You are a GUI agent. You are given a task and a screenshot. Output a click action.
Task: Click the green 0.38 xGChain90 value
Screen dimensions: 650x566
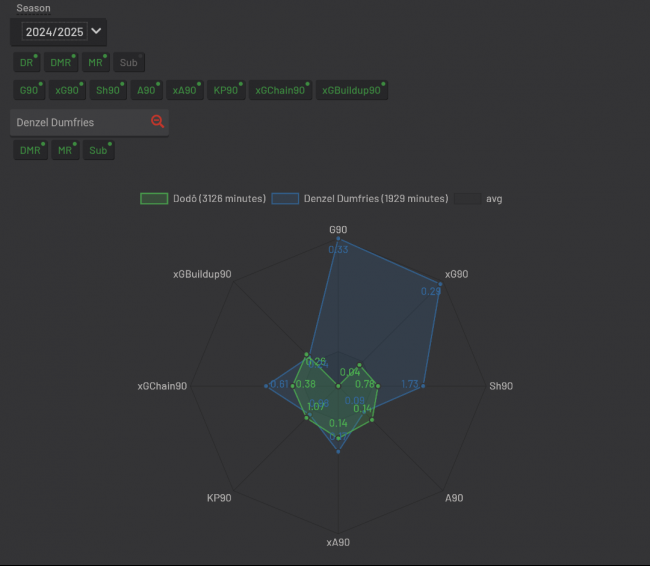pos(306,384)
